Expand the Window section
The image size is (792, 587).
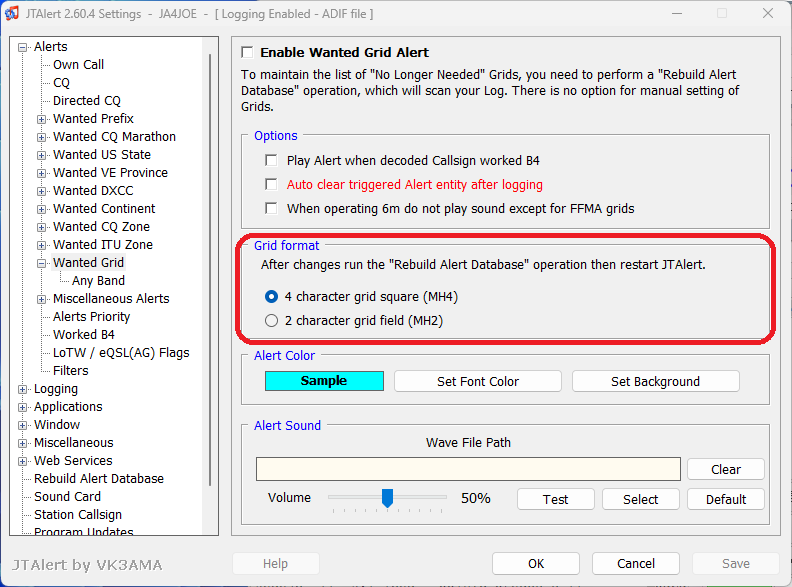point(22,425)
